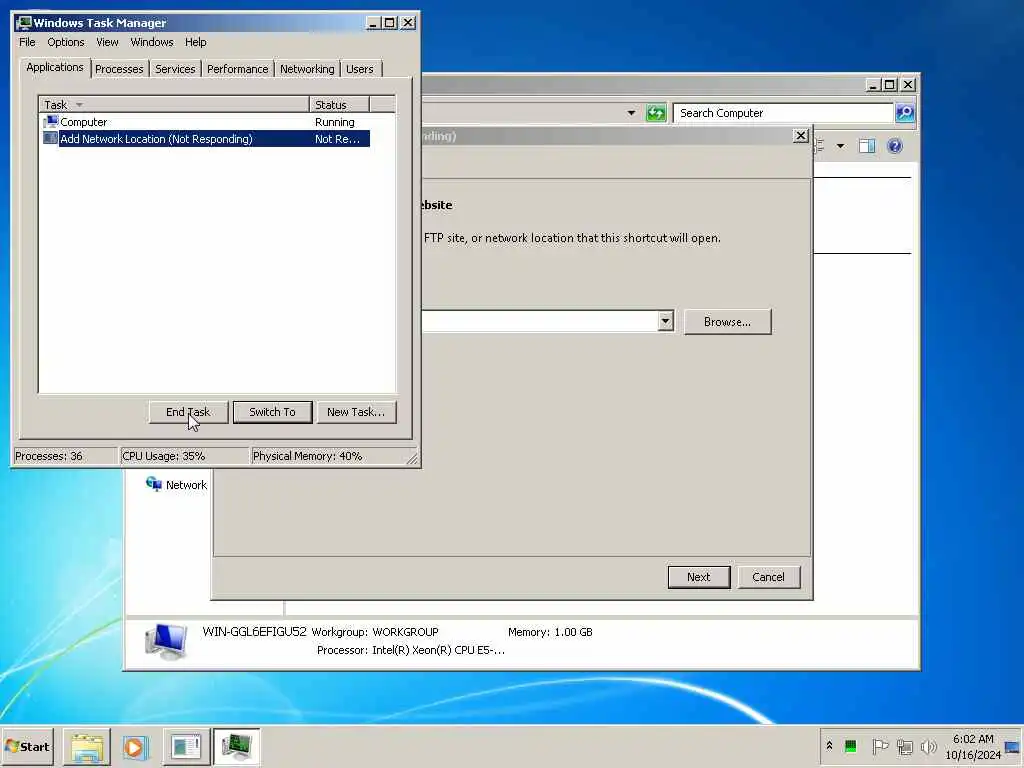Image resolution: width=1024 pixels, height=768 pixels.
Task: Close the Add Network Location wizard
Action: coord(801,136)
